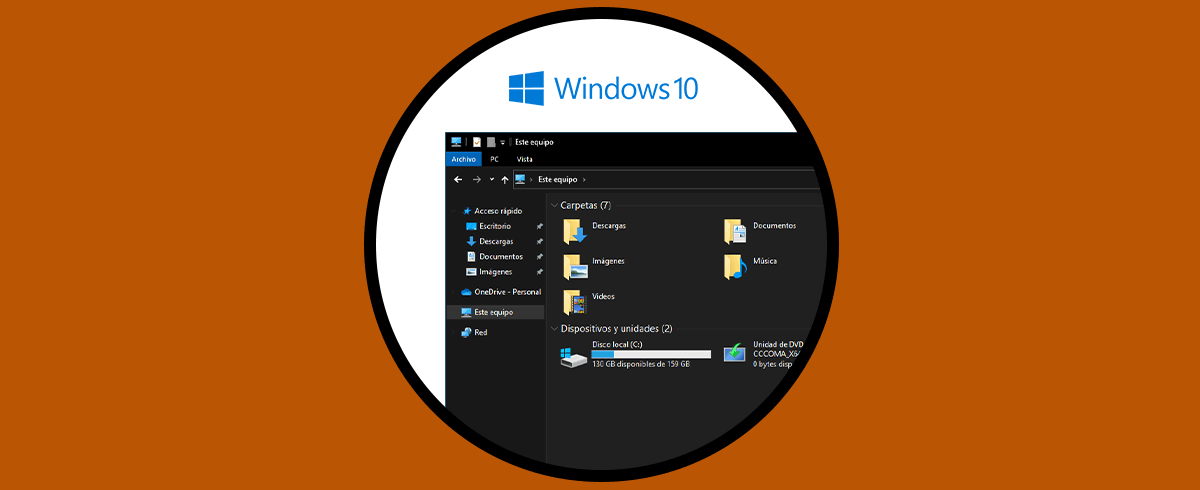
Task: Open the Archivo ribbon tab
Action: 464,159
